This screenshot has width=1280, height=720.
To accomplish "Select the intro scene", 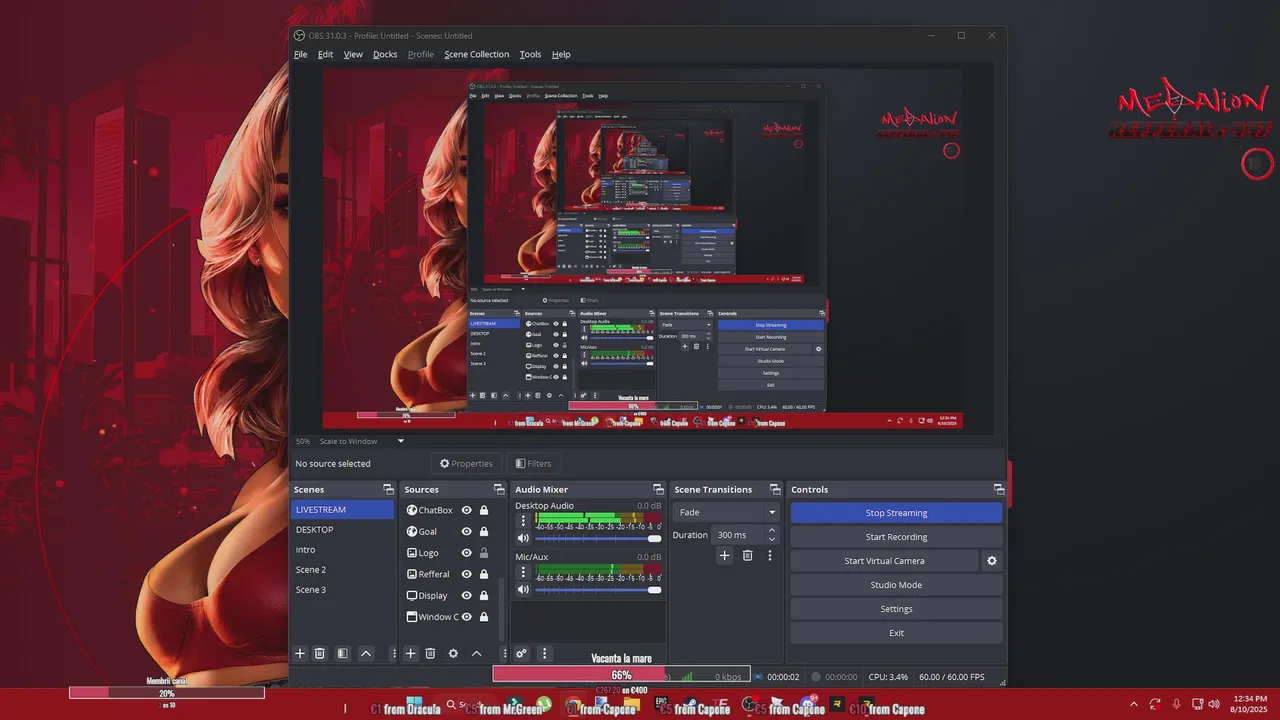I will [x=342, y=550].
